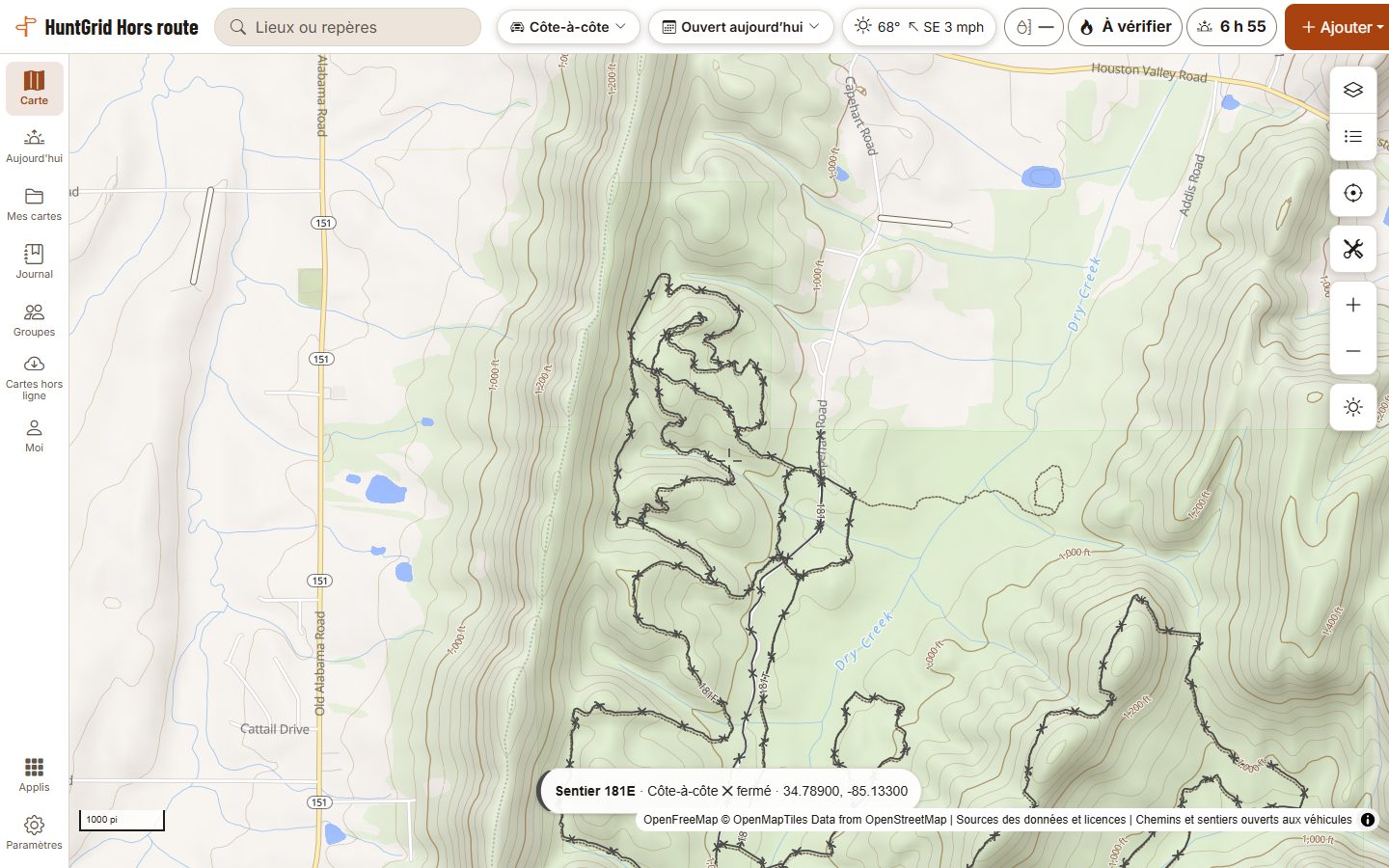Open the OpenFreeMap attribution link
Image resolution: width=1389 pixels, height=868 pixels.
coord(681,820)
